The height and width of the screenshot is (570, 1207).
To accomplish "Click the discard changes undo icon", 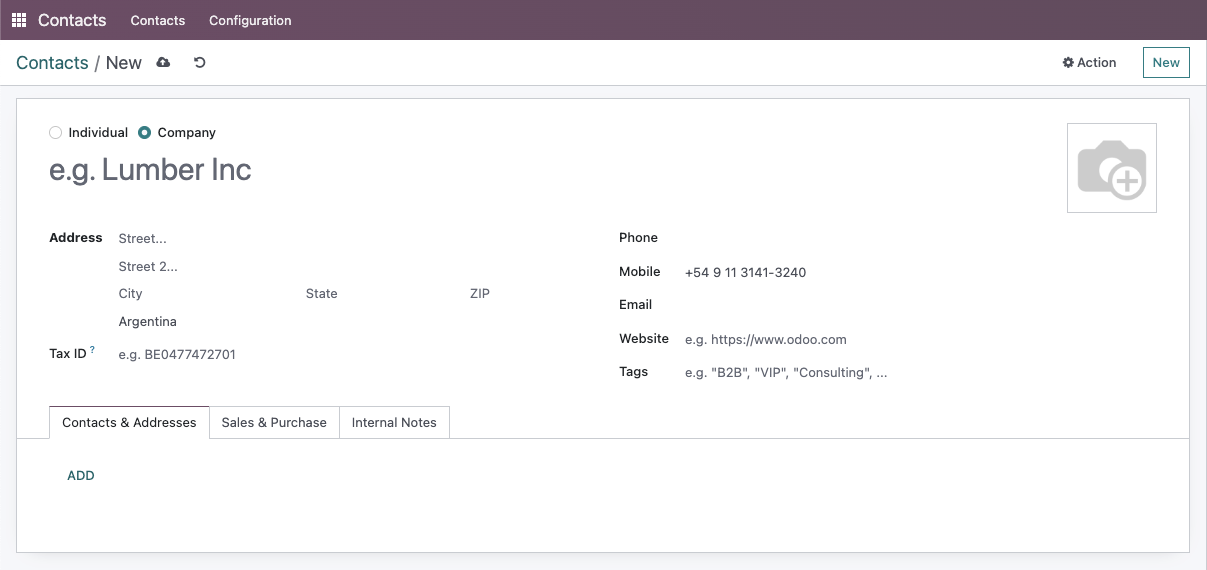I will 200,63.
